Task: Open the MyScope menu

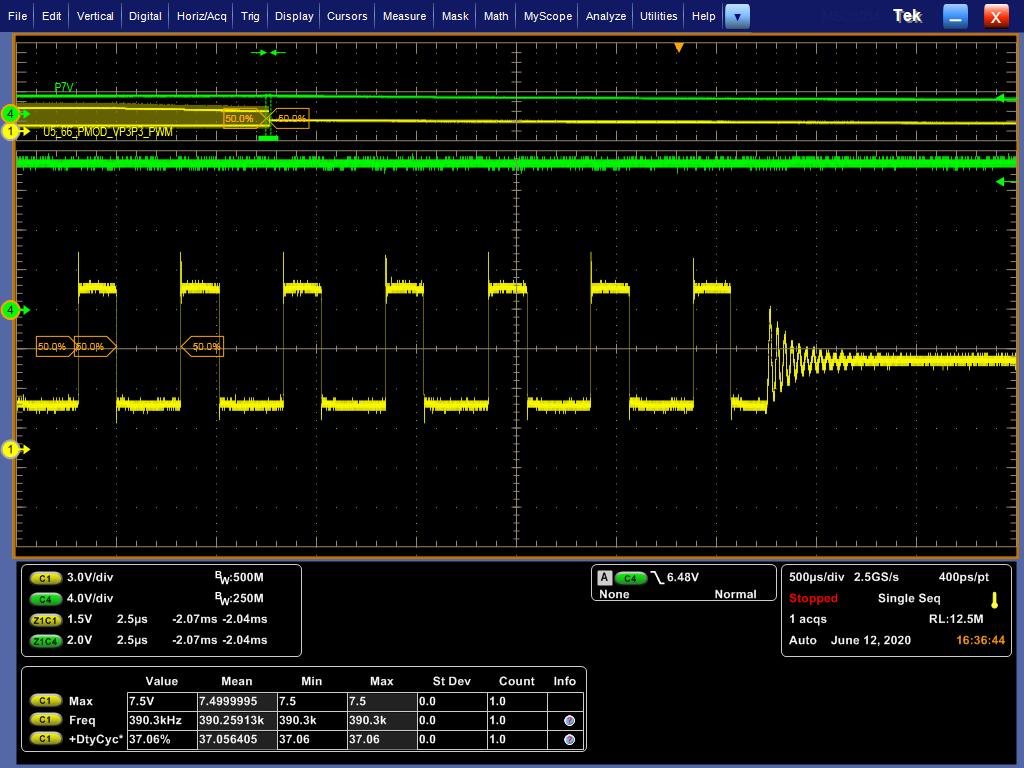Action: [547, 16]
